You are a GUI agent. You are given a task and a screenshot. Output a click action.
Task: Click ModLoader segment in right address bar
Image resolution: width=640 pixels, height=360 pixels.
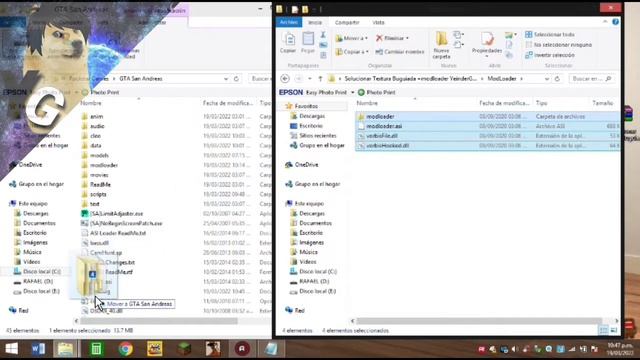(x=502, y=78)
